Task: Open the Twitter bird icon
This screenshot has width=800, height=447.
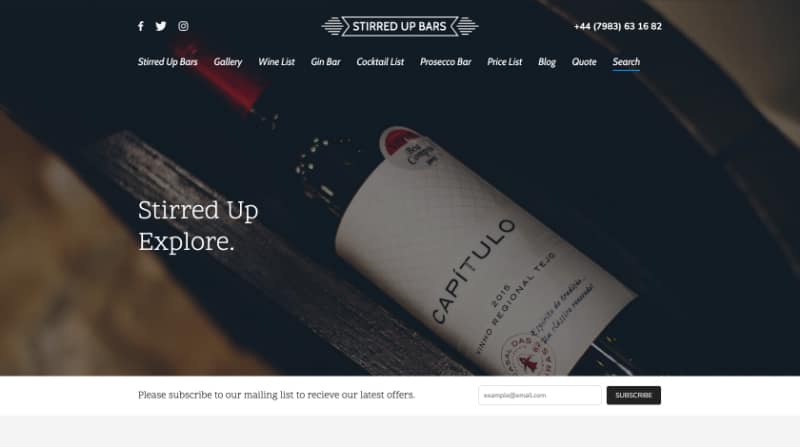Action: click(161, 26)
